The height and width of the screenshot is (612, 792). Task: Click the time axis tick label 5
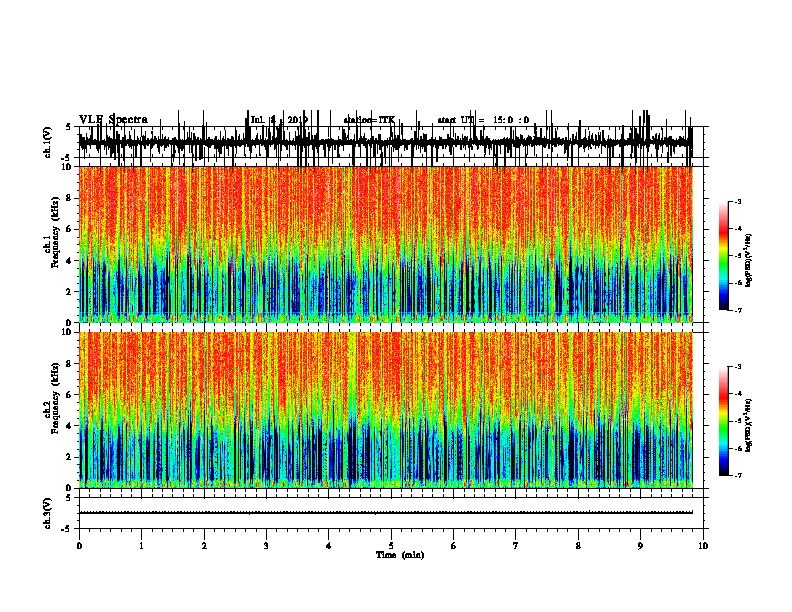click(391, 546)
